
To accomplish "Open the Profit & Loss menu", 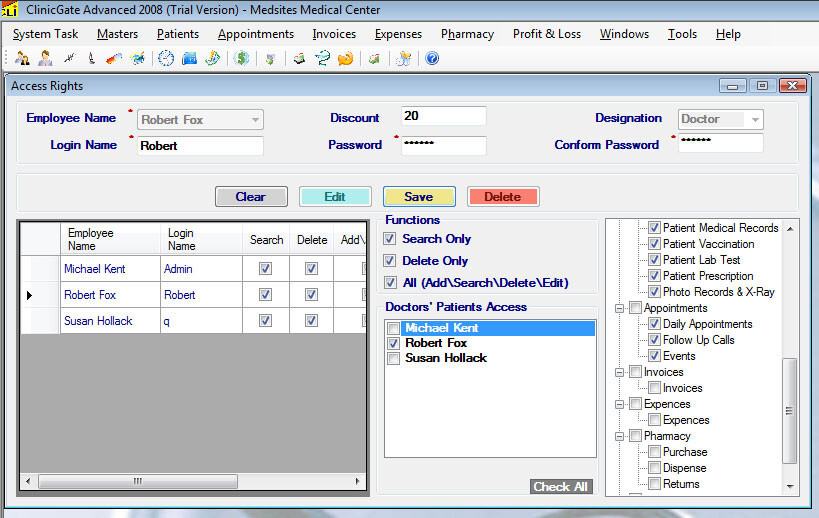I will [546, 34].
